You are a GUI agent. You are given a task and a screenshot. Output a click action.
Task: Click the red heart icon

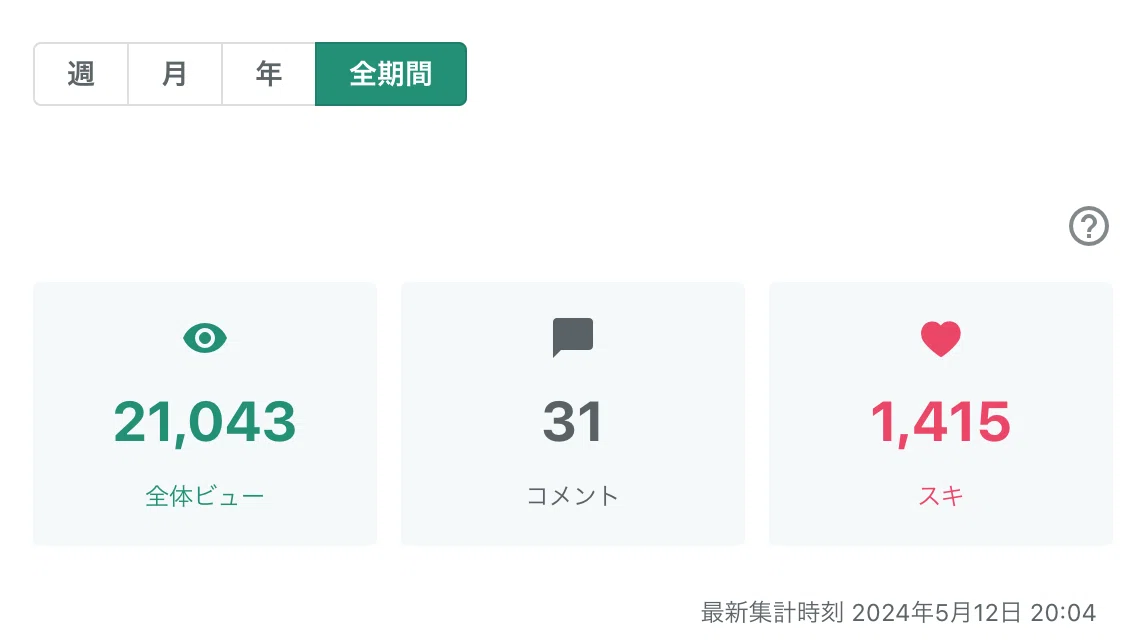(941, 338)
